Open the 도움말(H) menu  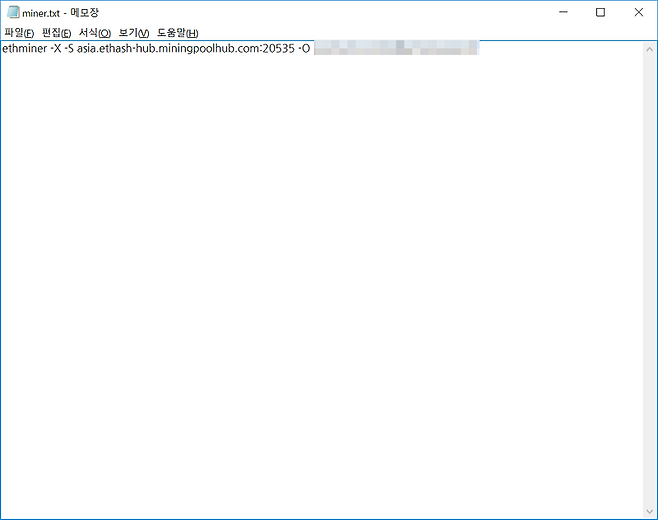click(177, 33)
